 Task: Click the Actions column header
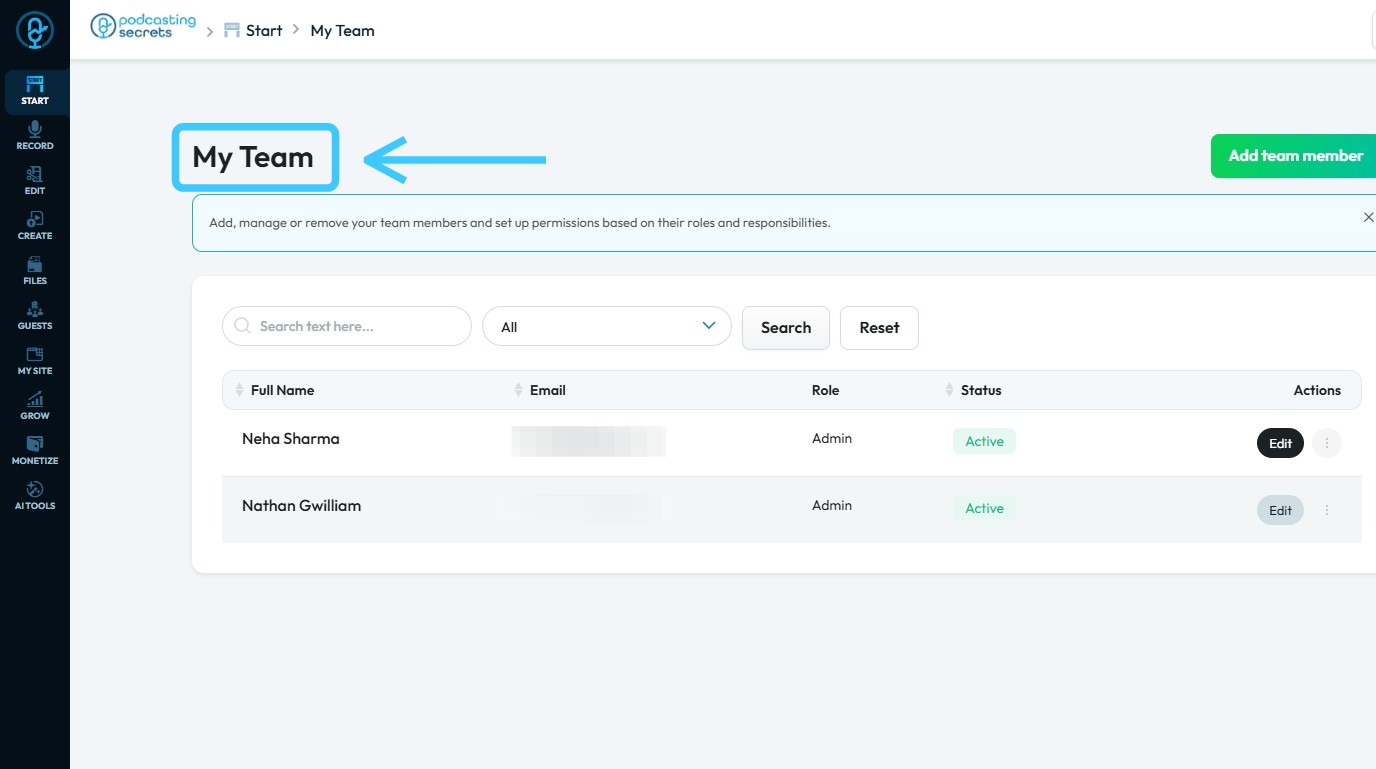click(1317, 390)
